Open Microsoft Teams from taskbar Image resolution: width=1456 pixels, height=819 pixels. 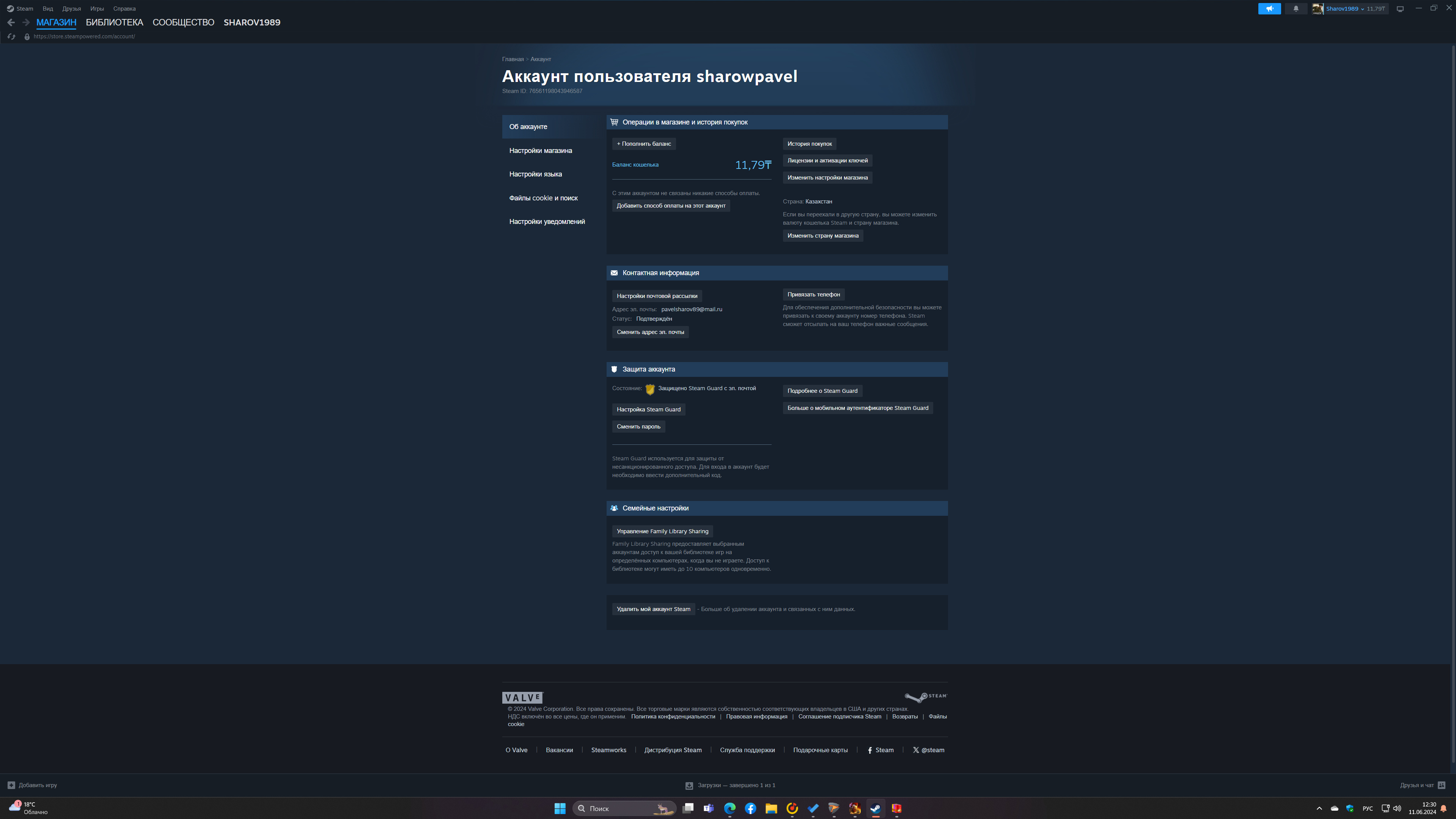coord(709,809)
